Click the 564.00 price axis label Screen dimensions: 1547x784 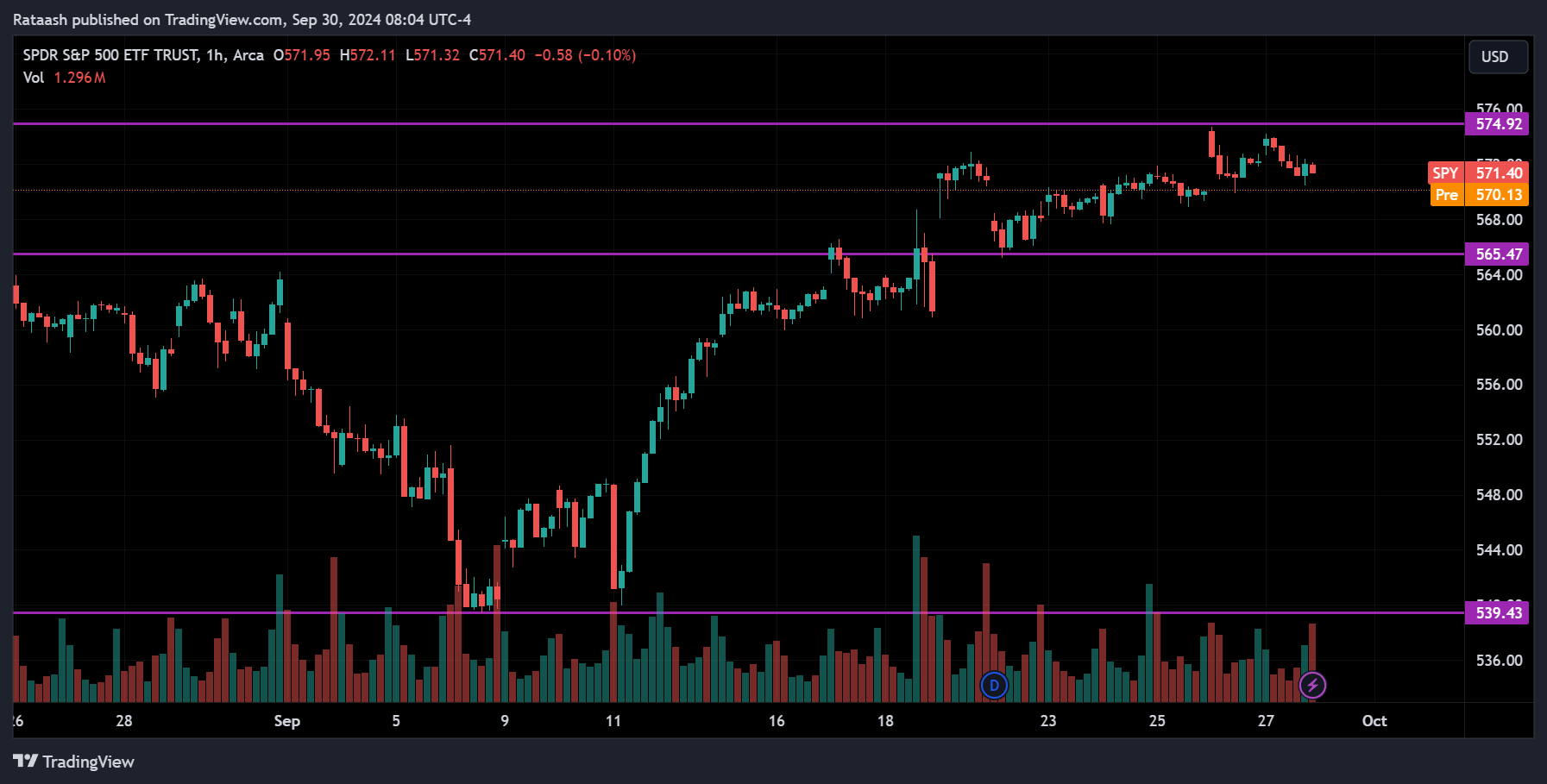1499,275
